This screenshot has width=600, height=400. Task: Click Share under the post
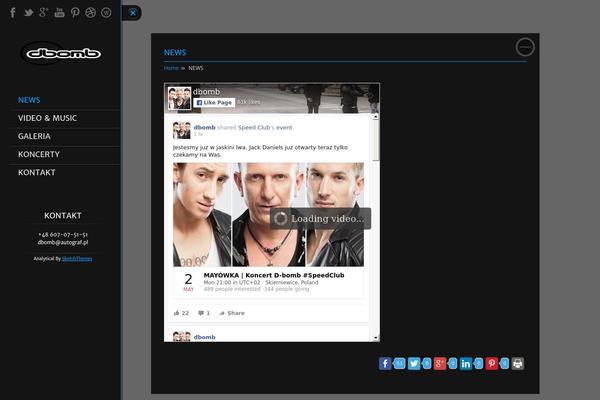point(232,313)
